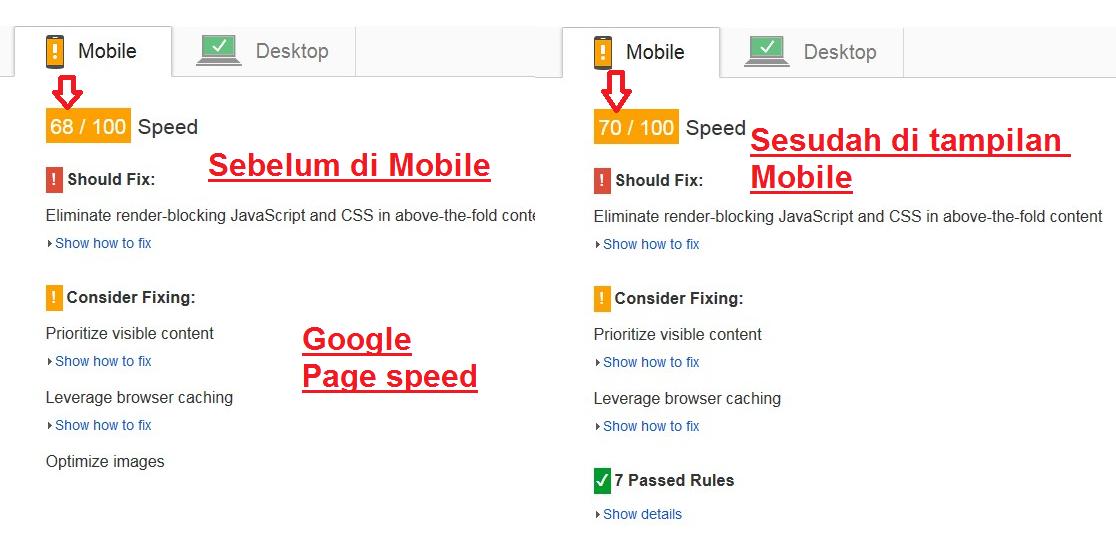1116x550 pixels.
Task: Expand fix for Prioritize visible content, left panel
Action: [x=103, y=361]
